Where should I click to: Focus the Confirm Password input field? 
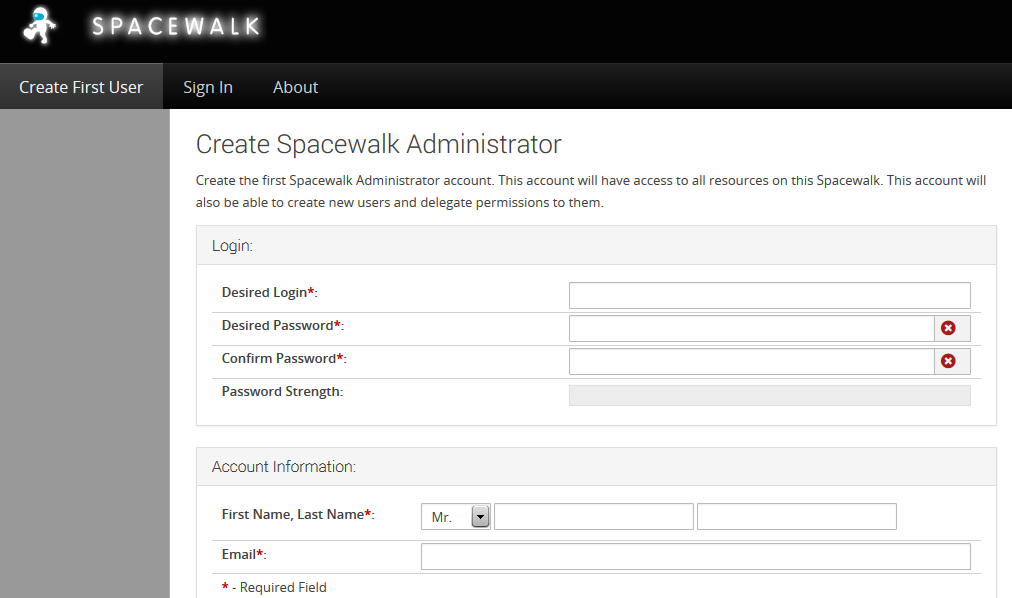point(751,361)
